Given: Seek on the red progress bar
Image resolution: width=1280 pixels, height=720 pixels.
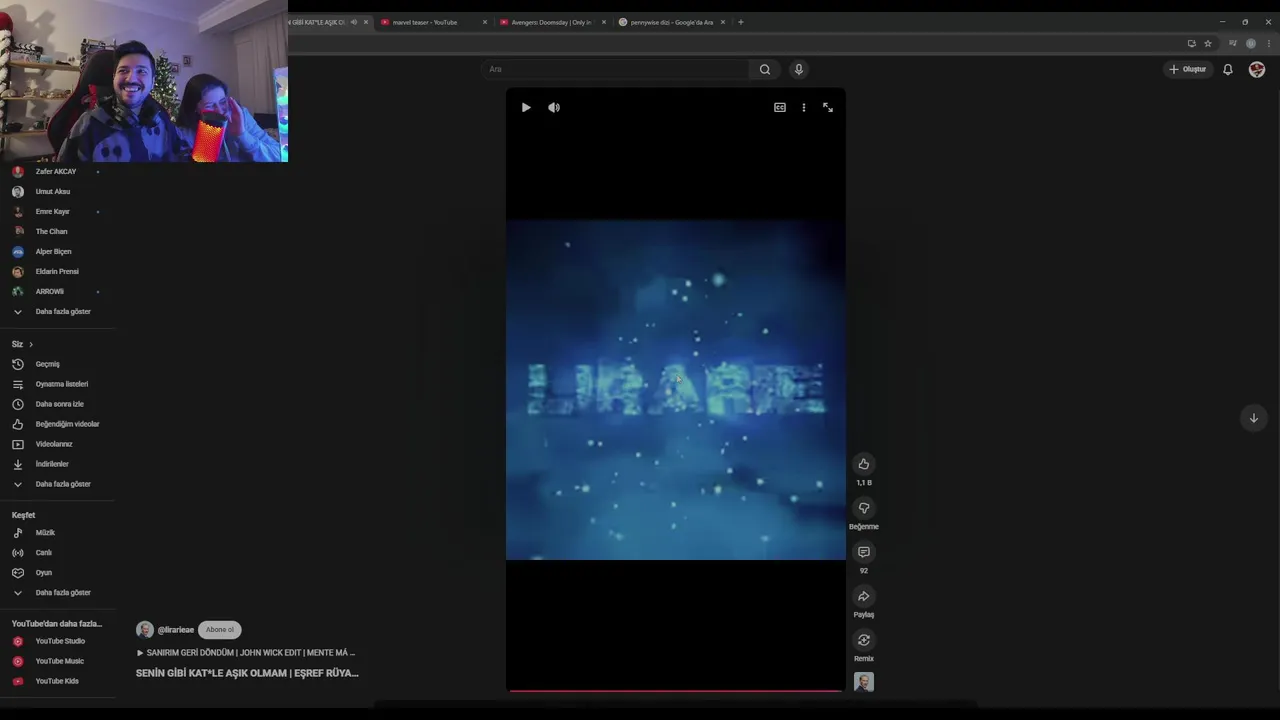Looking at the screenshot, I should [x=676, y=690].
